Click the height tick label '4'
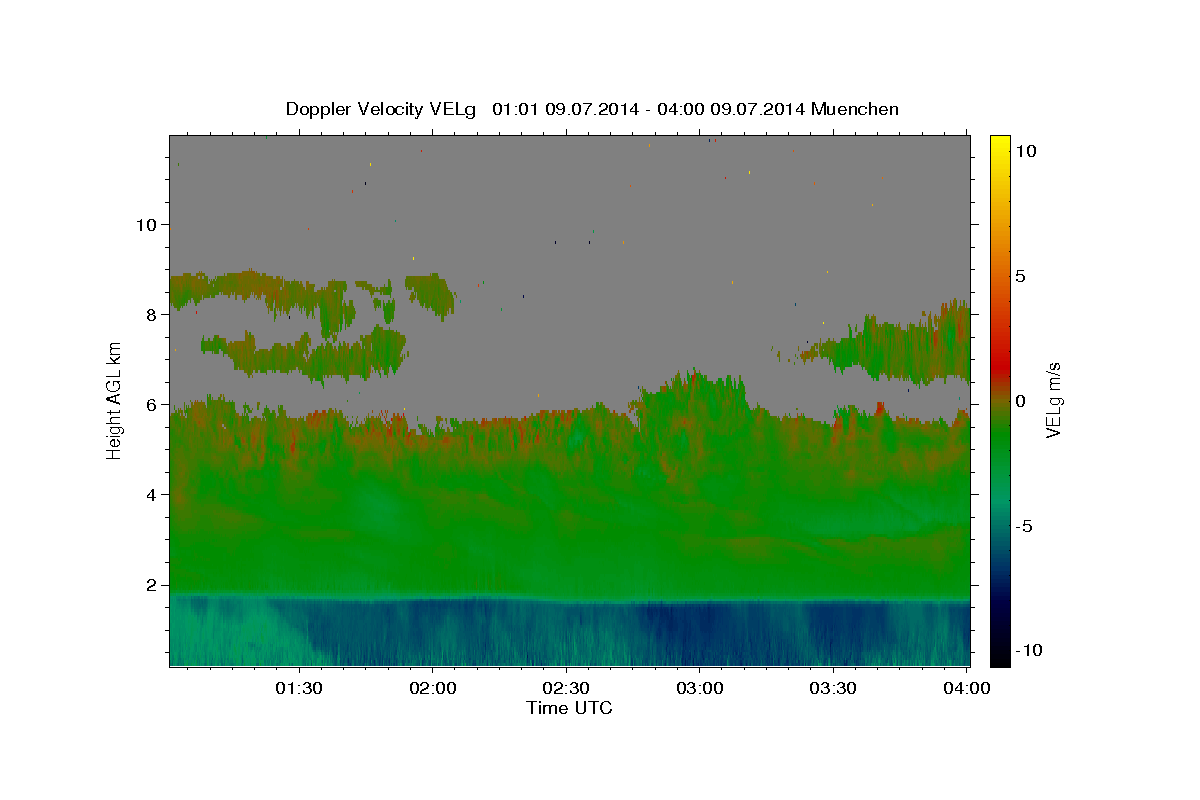Image resolution: width=1200 pixels, height=800 pixels. coord(152,495)
